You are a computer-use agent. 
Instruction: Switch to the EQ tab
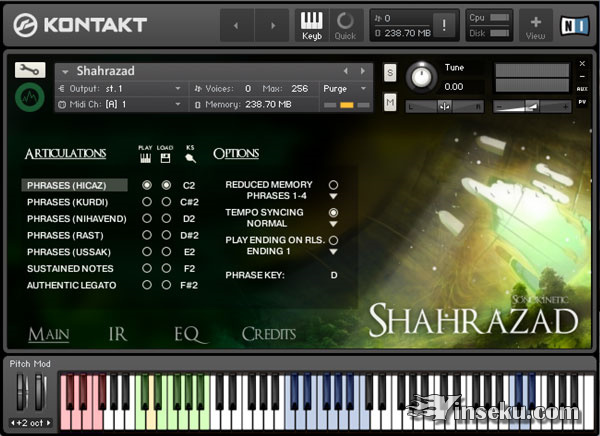coord(187,334)
